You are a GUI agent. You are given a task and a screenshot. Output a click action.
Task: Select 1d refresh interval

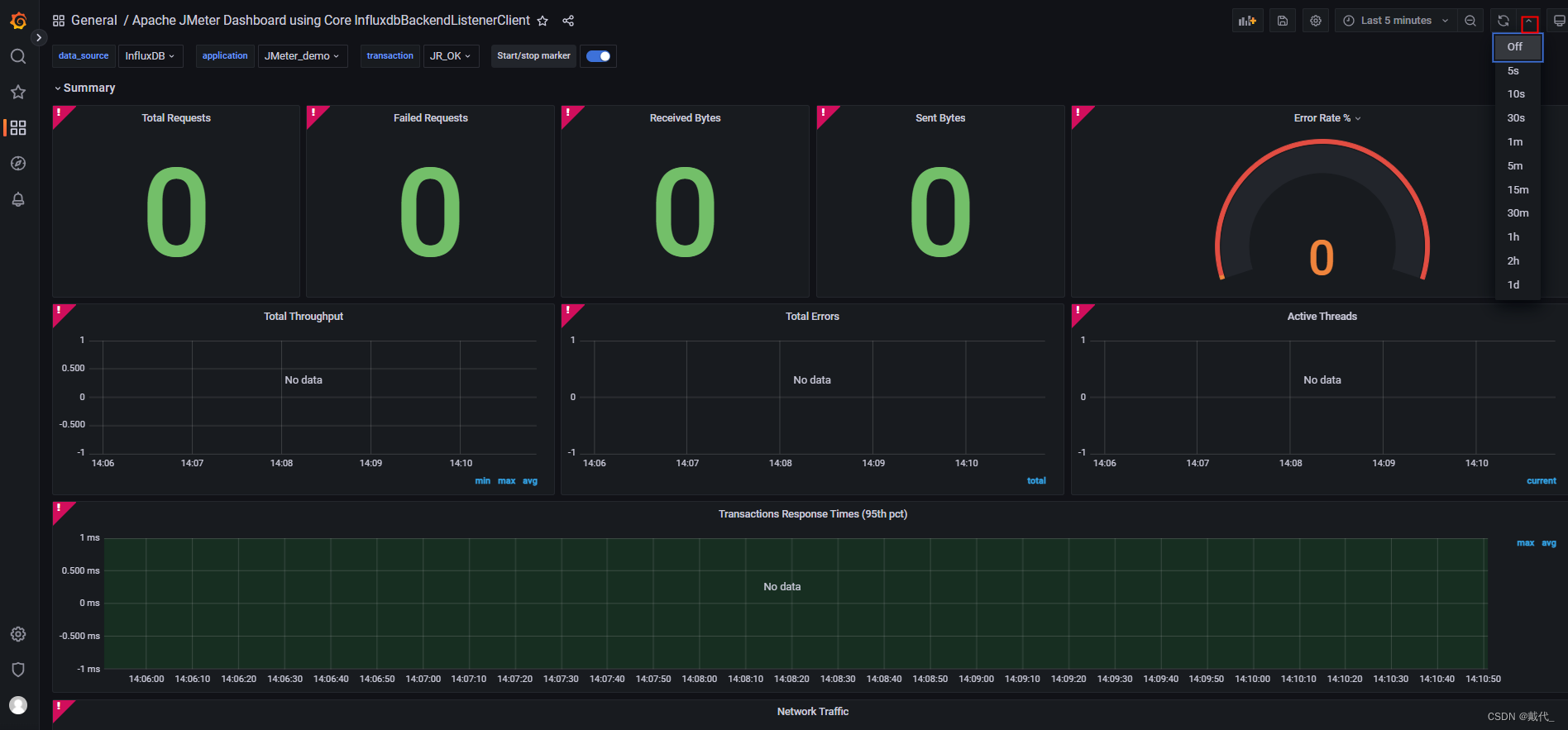pyautogui.click(x=1518, y=285)
